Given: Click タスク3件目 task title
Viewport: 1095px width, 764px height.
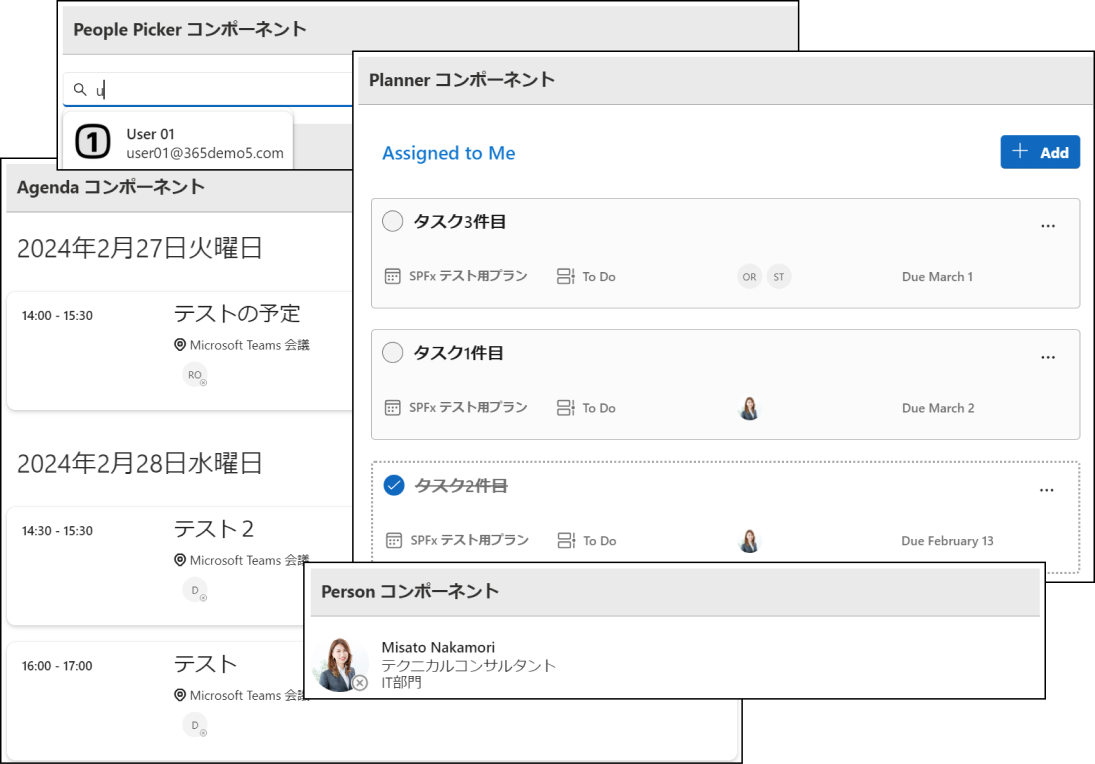Looking at the screenshot, I should [460, 221].
